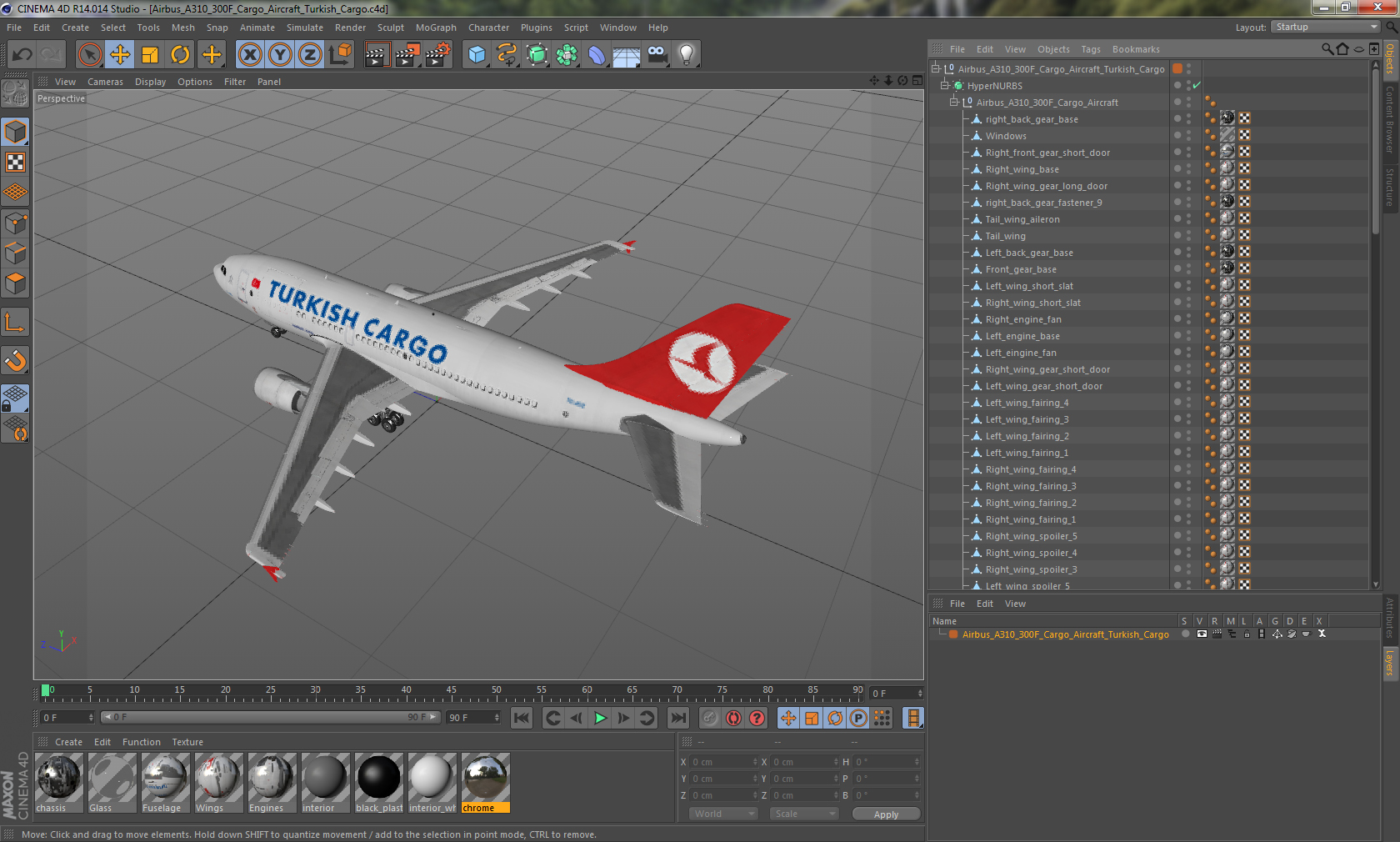The image size is (1400, 842).
Task: Open the Scale mode dropdown
Action: [804, 814]
